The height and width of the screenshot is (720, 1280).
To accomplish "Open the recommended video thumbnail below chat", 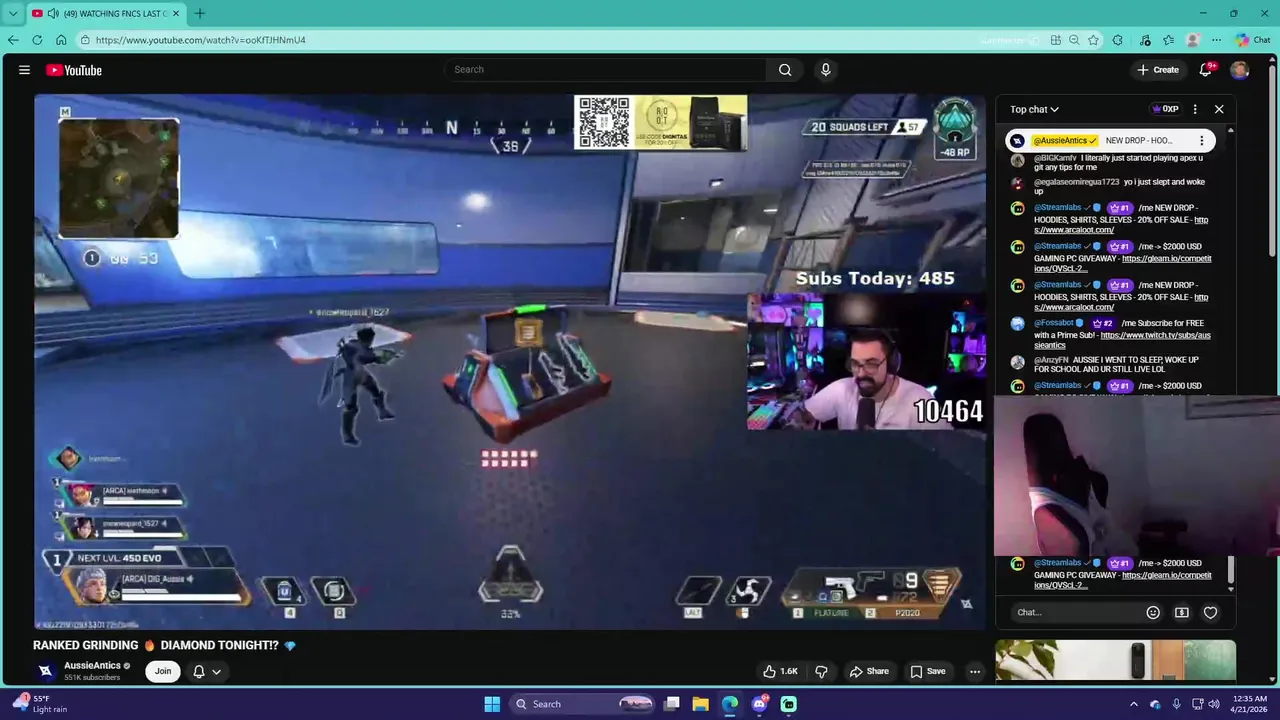I will coord(1115,660).
